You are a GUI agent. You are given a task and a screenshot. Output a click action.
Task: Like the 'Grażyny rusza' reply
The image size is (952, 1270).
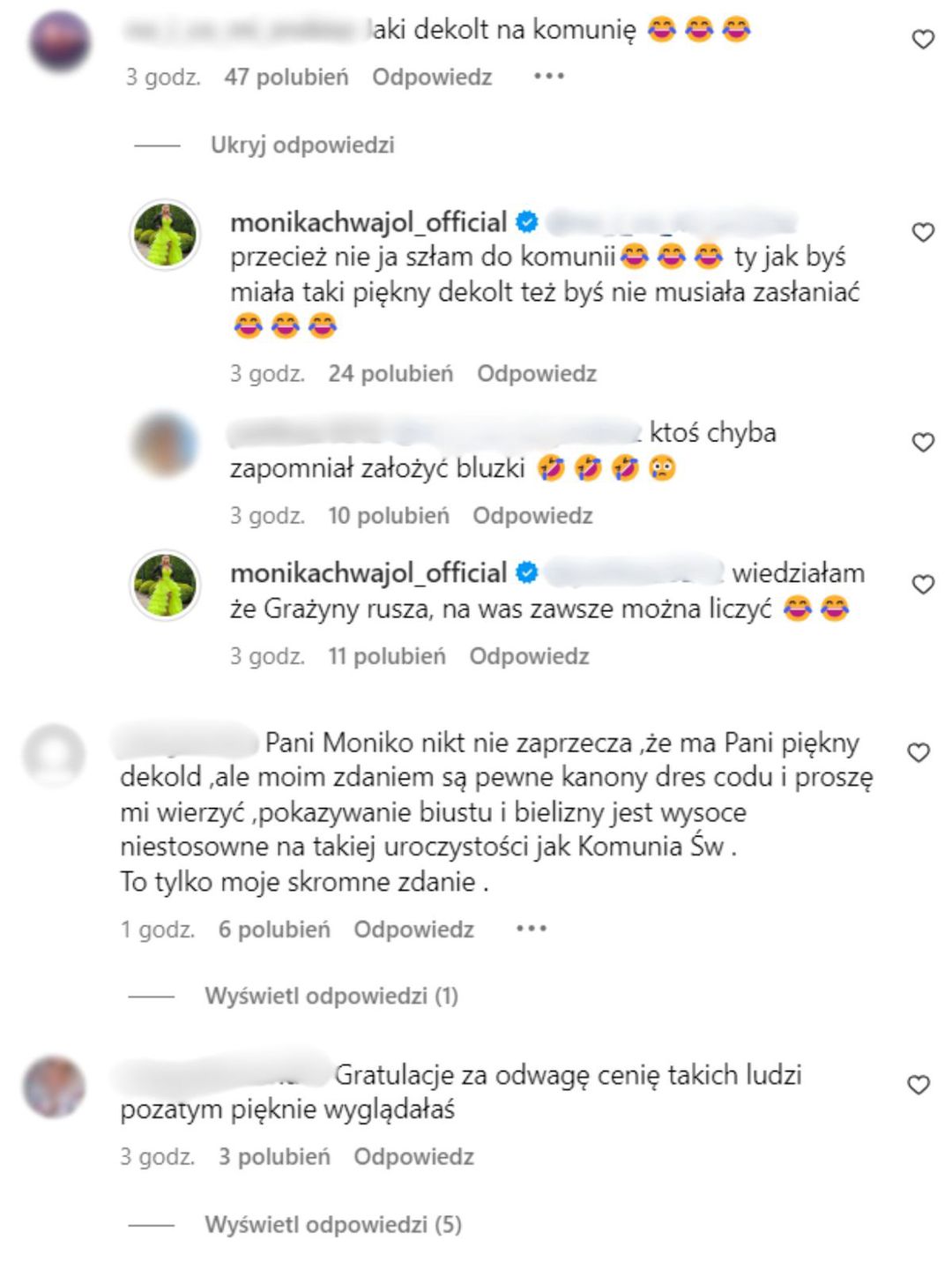[x=922, y=585]
